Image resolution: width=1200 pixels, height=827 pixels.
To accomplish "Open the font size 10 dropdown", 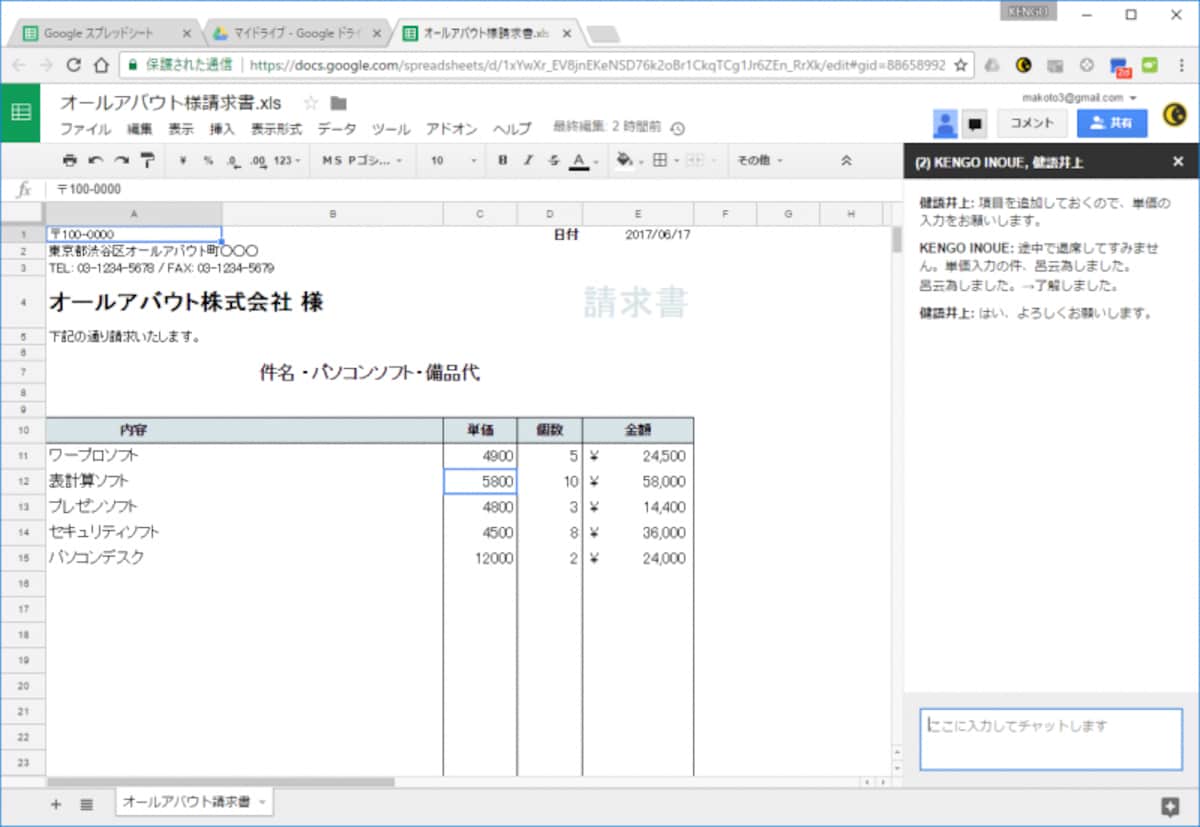I will pos(453,160).
